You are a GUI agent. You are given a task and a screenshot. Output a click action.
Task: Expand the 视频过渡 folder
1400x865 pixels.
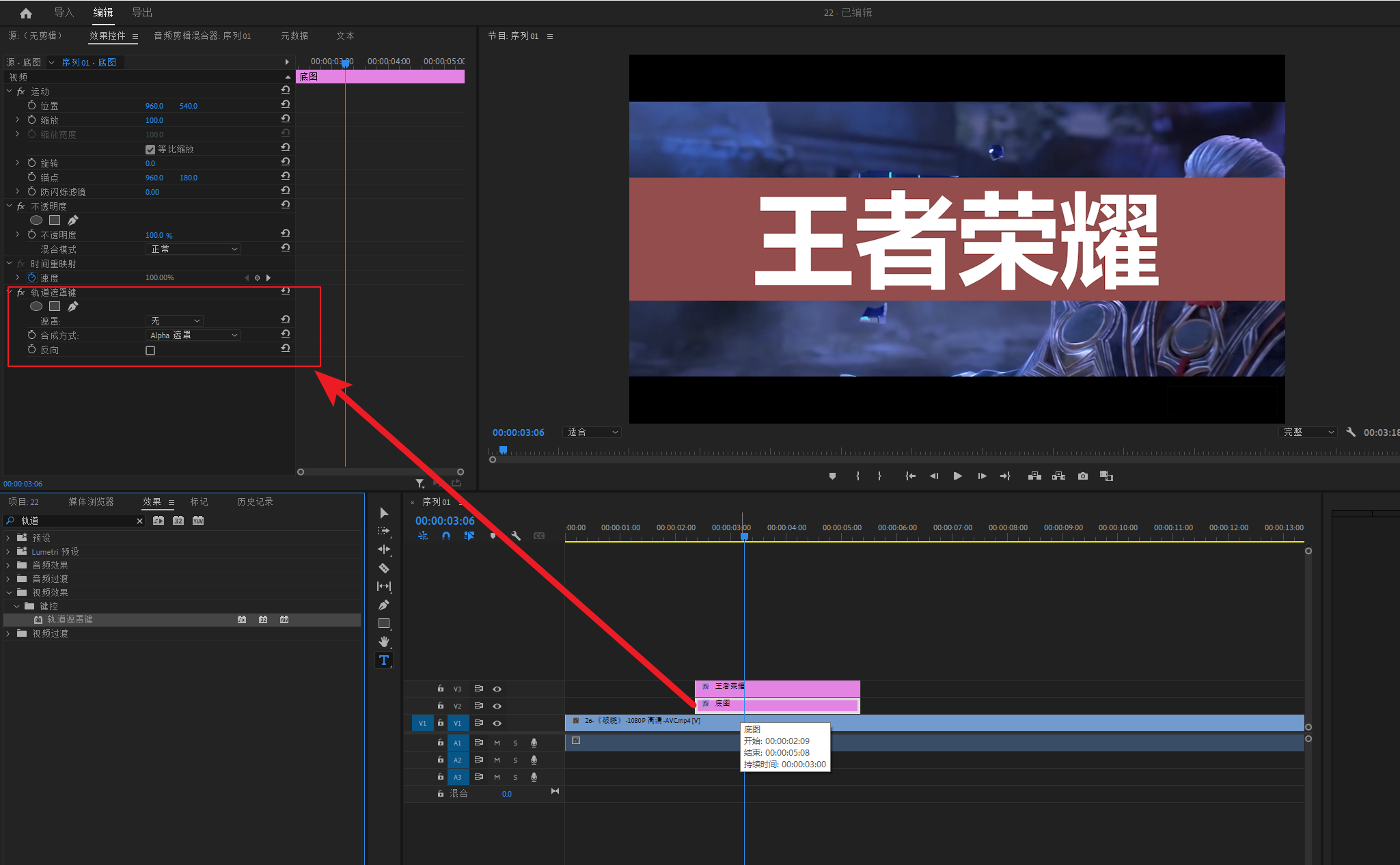pyautogui.click(x=8, y=633)
